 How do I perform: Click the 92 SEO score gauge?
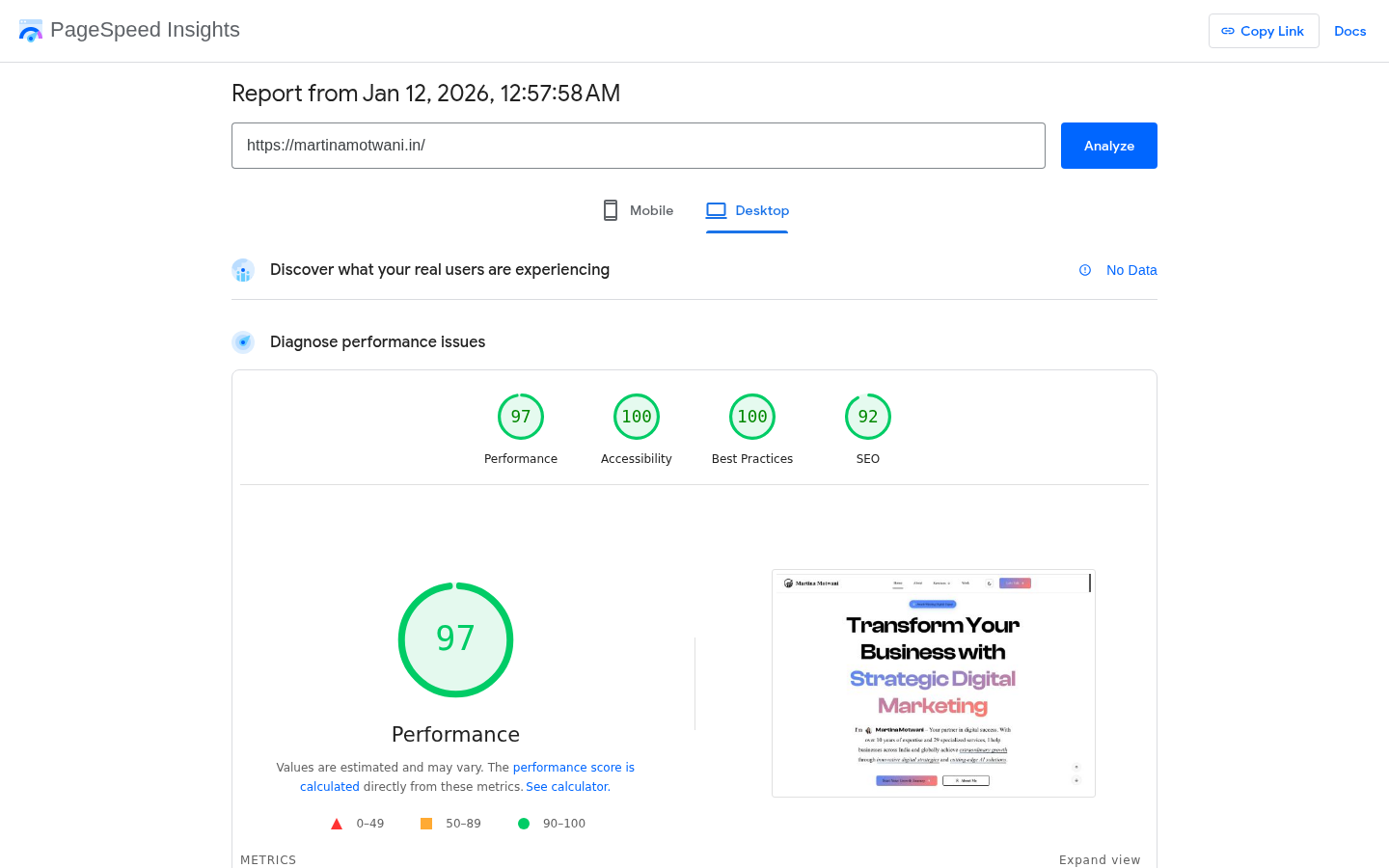868,416
